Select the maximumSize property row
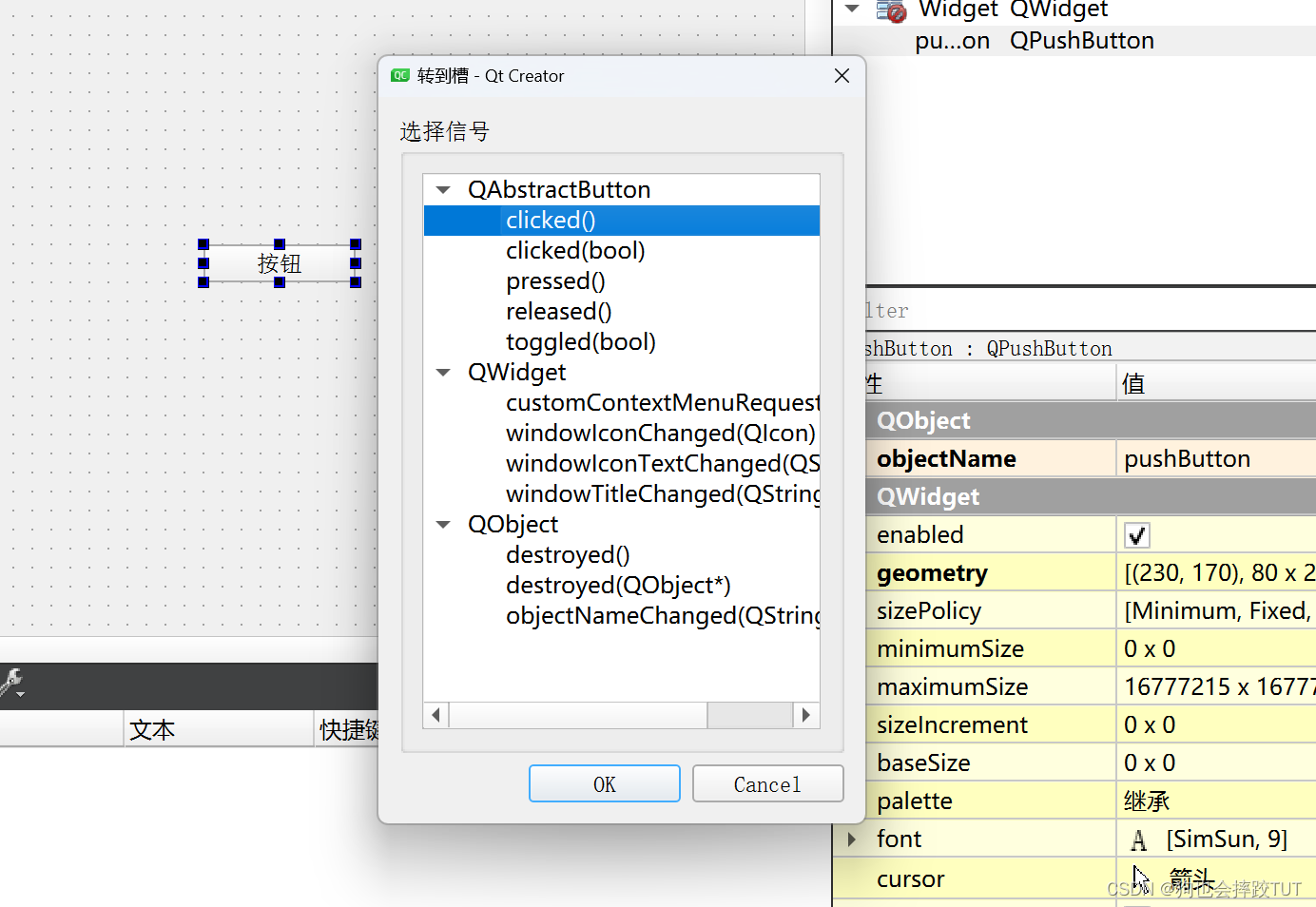The image size is (1316, 907). 1091,687
